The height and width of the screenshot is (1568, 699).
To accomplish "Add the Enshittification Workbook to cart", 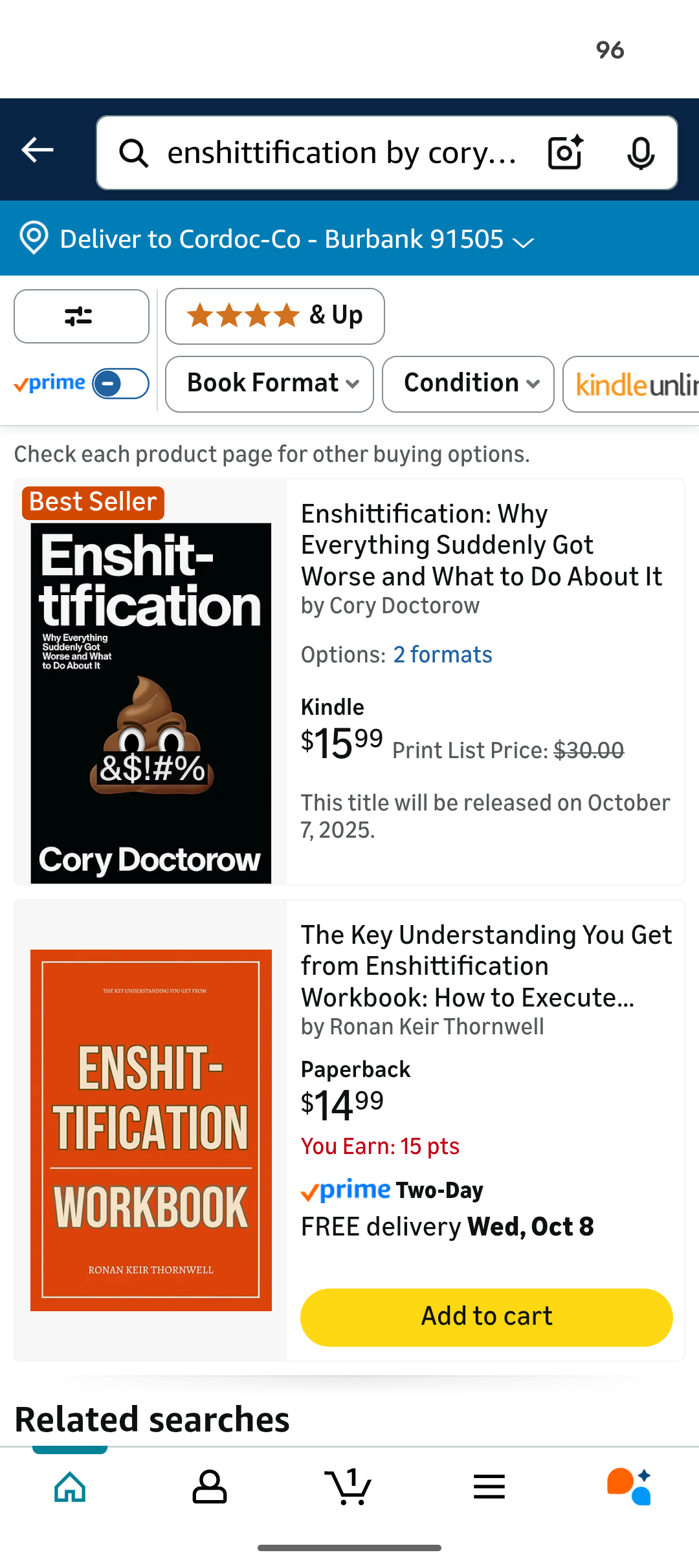I will coord(486,1317).
